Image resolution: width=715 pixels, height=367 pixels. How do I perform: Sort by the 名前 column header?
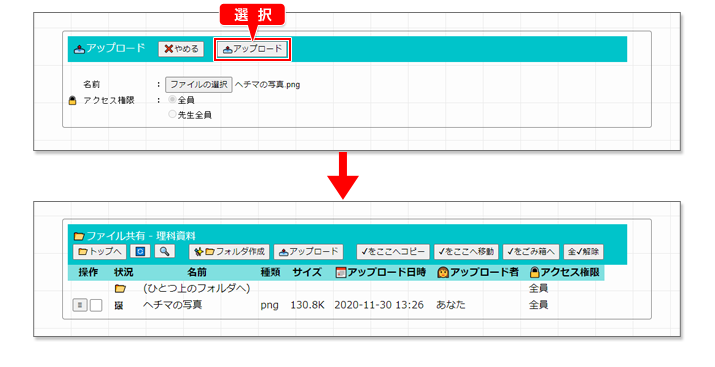coord(197,272)
